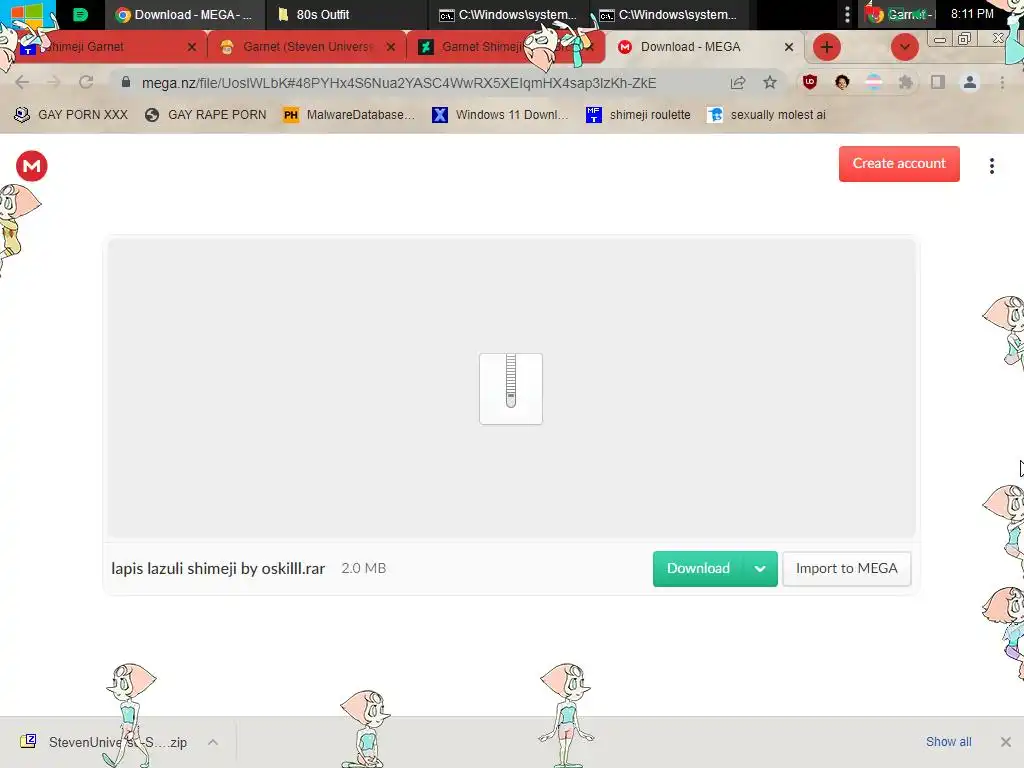Toggle the browser side panel
Image resolution: width=1024 pixels, height=768 pixels.
(x=938, y=82)
